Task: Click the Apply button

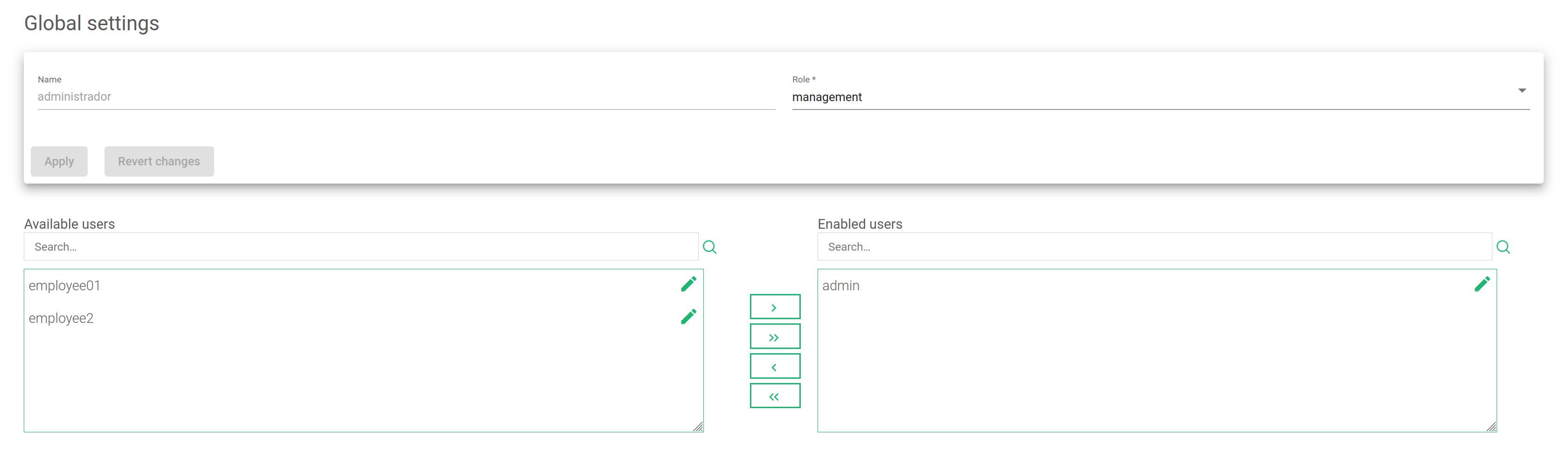Action: (59, 162)
